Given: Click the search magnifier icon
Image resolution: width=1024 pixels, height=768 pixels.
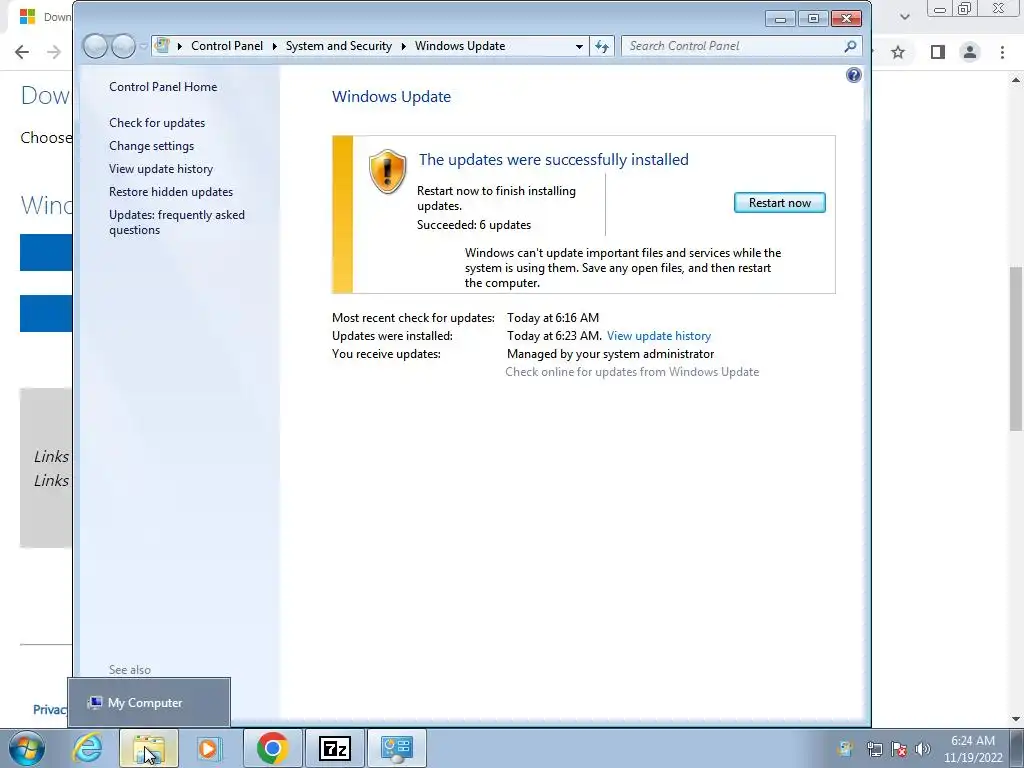Looking at the screenshot, I should [x=850, y=46].
